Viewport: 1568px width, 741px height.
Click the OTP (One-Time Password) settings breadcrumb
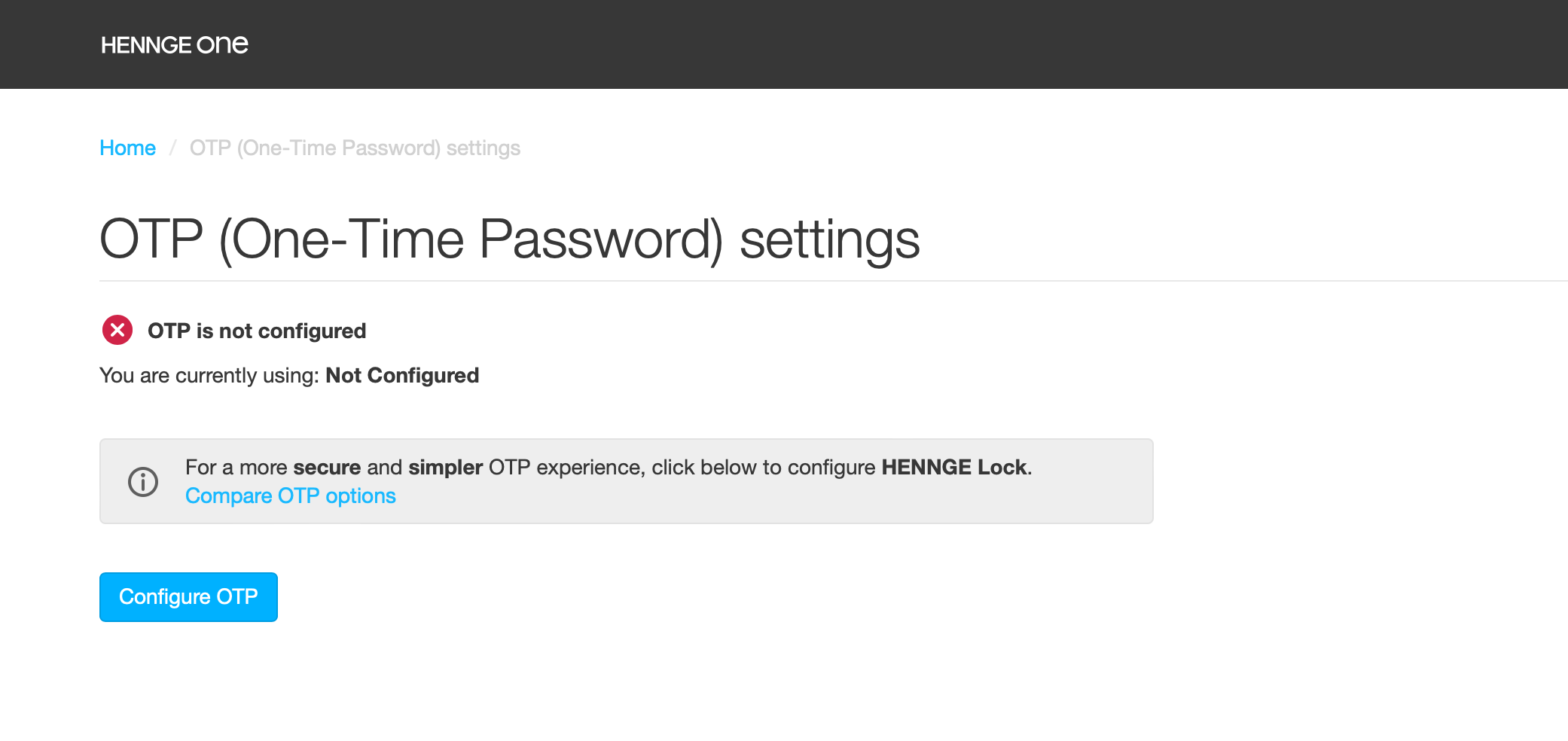pyautogui.click(x=354, y=148)
